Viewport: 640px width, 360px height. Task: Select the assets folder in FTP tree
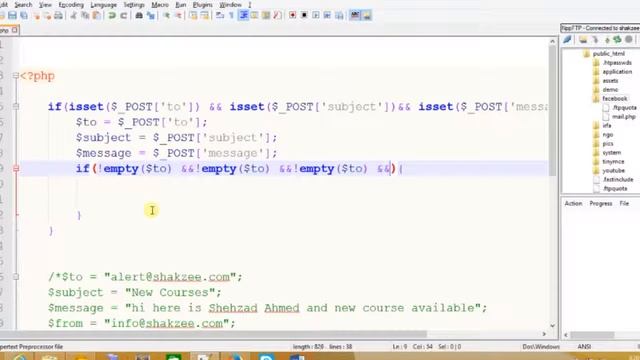tap(610, 81)
